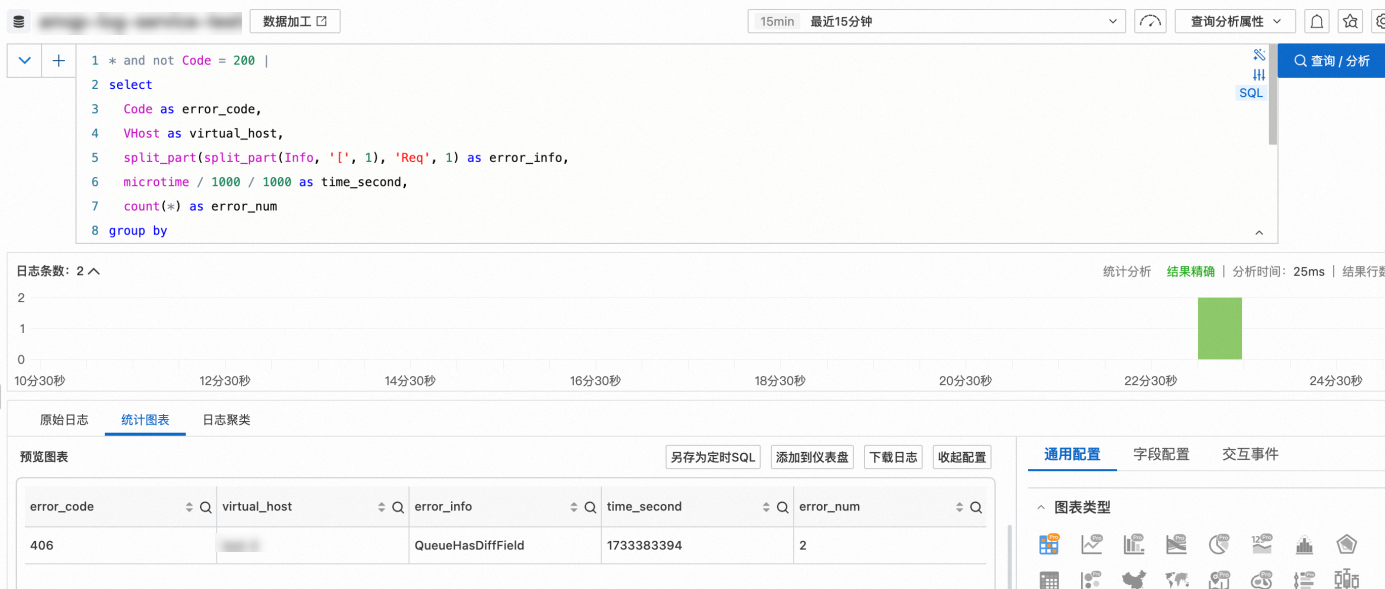
Task: Toggle the SQL mode label
Action: pos(1251,93)
